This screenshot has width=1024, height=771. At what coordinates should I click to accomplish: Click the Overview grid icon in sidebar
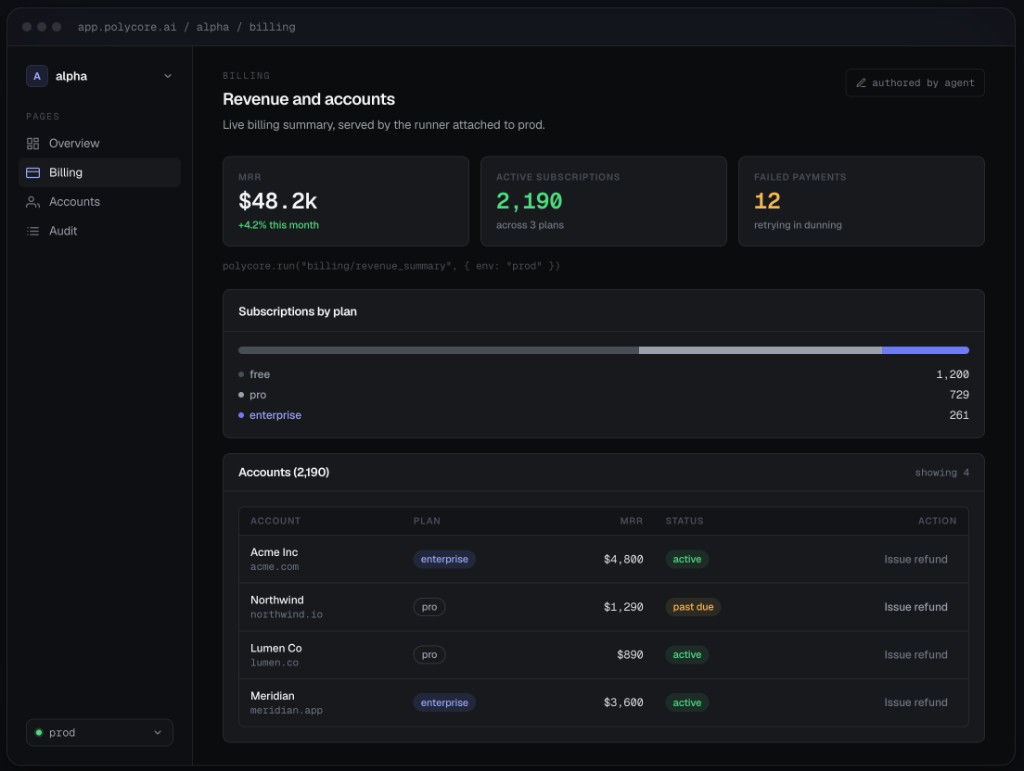coord(33,144)
